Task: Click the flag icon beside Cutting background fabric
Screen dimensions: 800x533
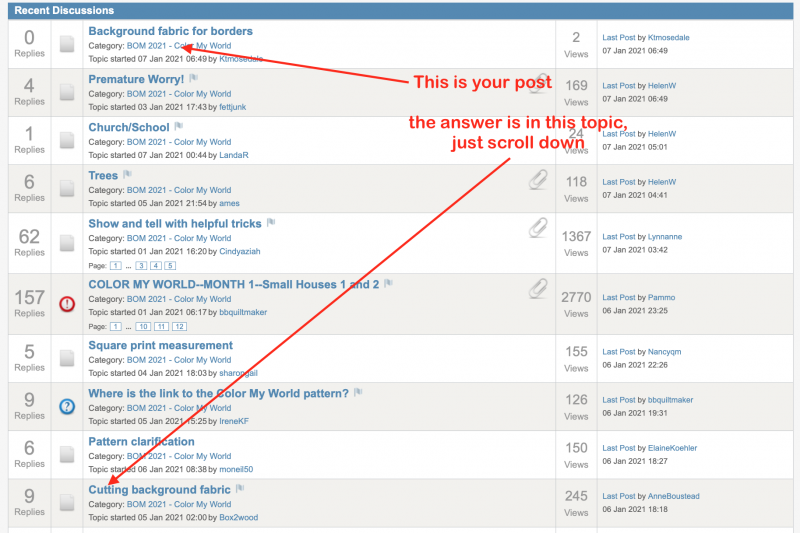Action: (240, 489)
